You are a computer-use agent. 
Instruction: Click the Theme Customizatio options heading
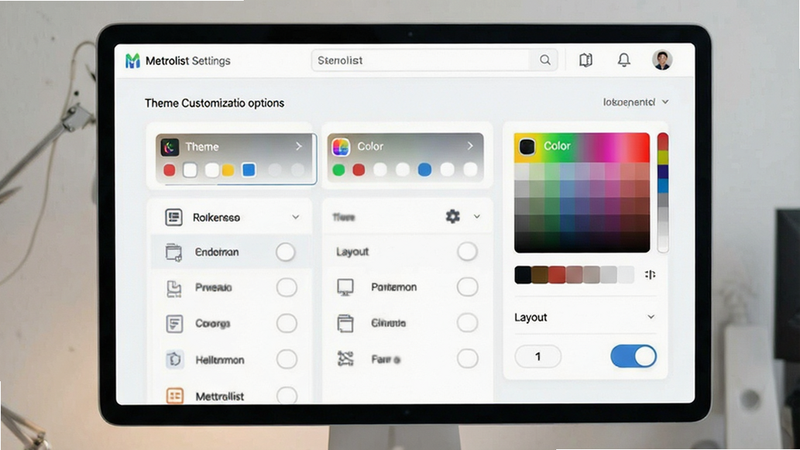(x=214, y=103)
